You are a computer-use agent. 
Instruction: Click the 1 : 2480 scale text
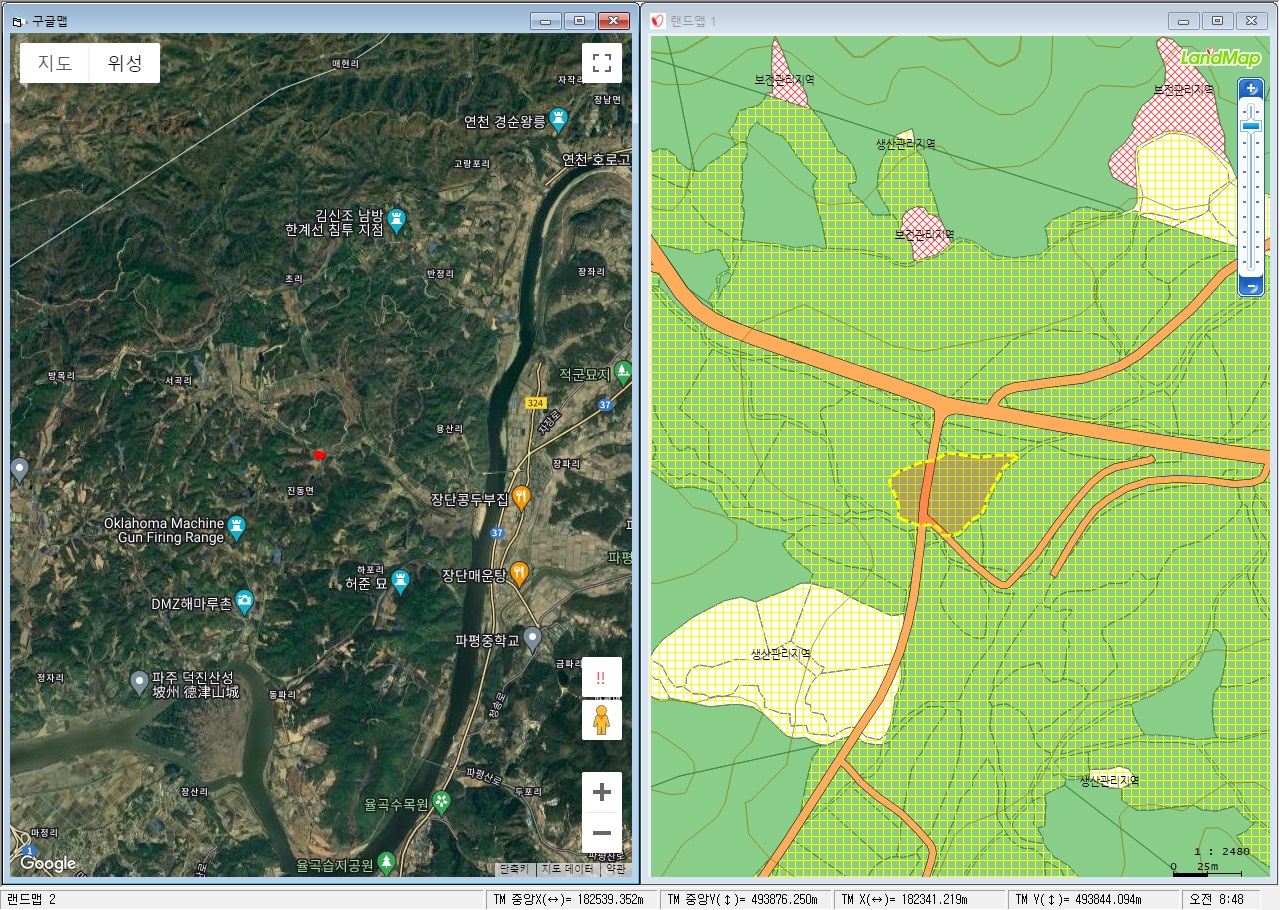point(1222,851)
